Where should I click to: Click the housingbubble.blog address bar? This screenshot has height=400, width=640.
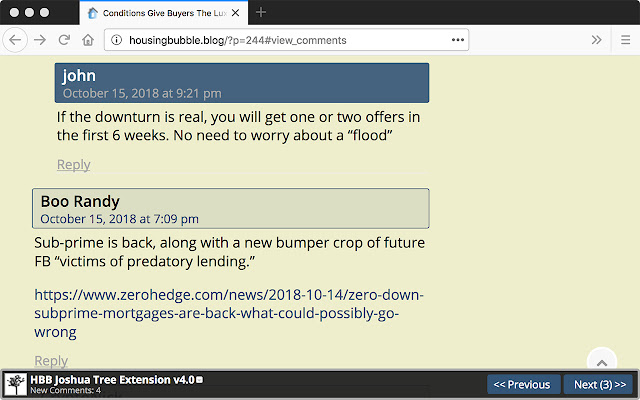pyautogui.click(x=280, y=40)
